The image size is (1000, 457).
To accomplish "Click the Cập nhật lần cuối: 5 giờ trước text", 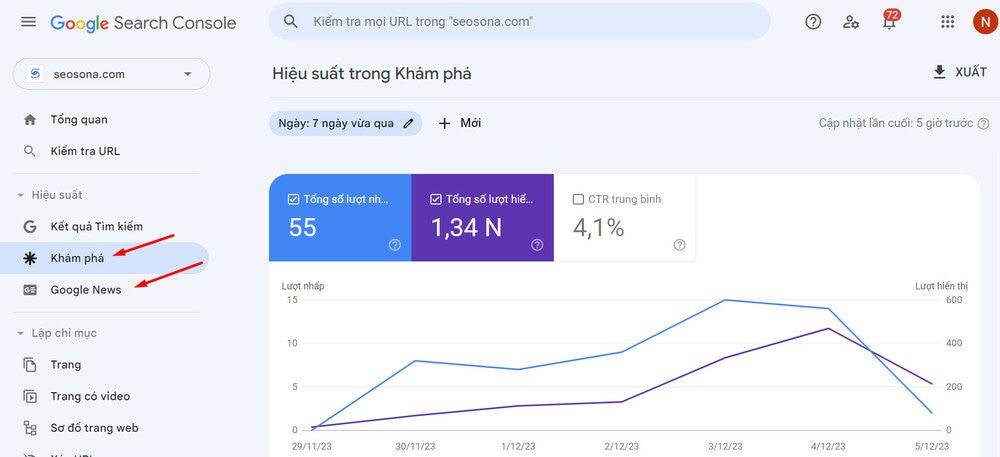I will pyautogui.click(x=895, y=124).
